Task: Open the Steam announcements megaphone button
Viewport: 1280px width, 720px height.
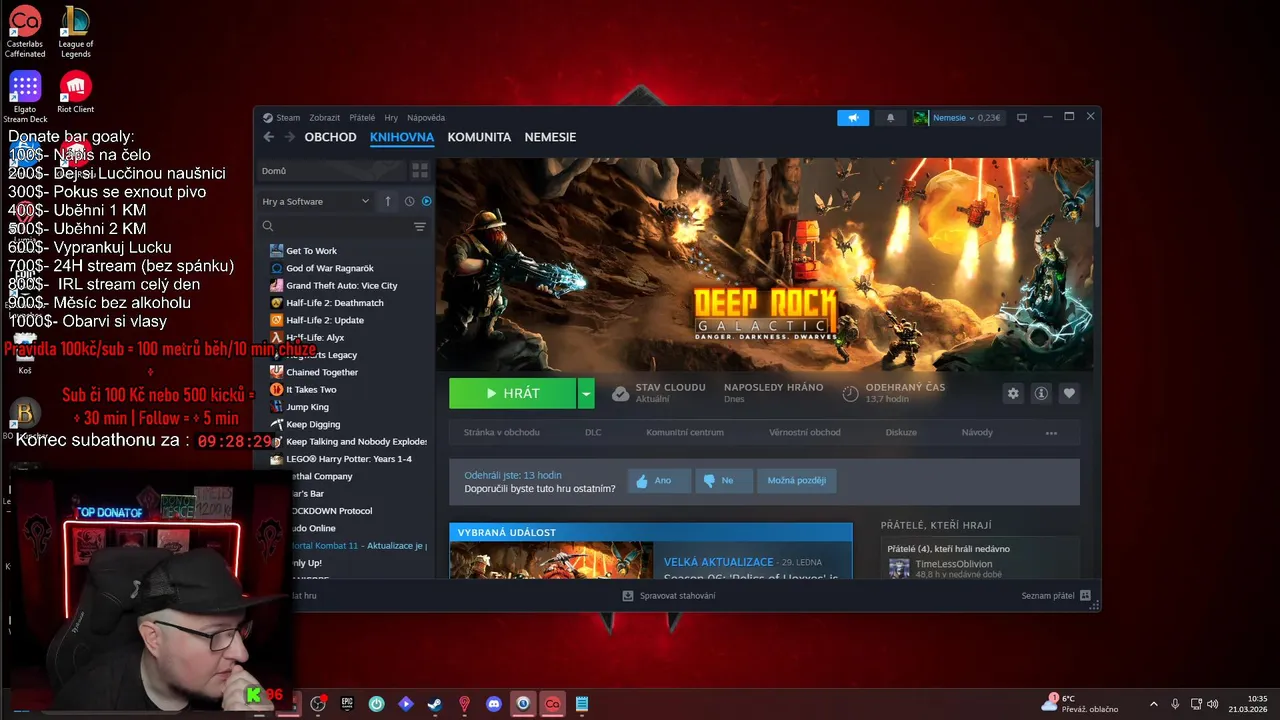Action: click(x=853, y=118)
